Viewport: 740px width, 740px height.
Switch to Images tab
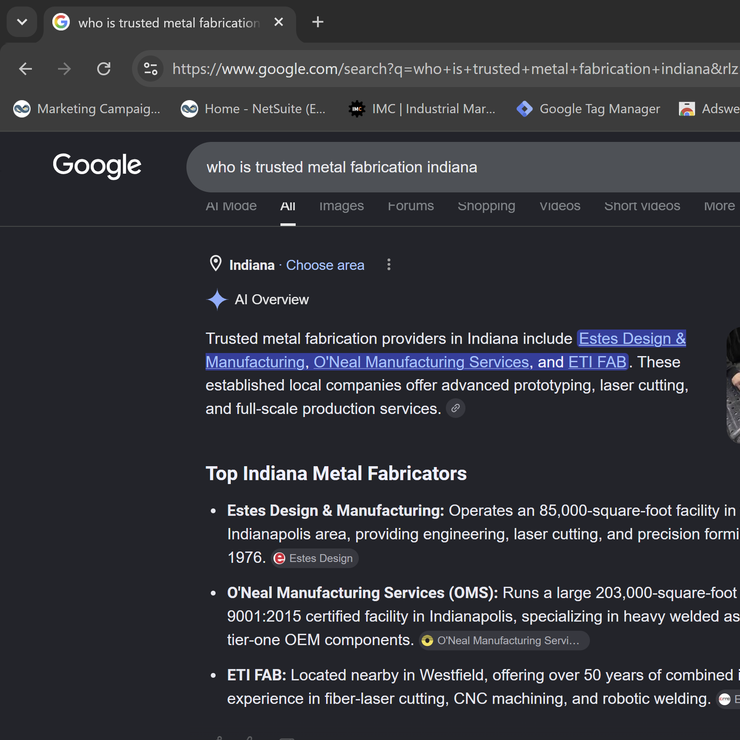[x=341, y=206]
